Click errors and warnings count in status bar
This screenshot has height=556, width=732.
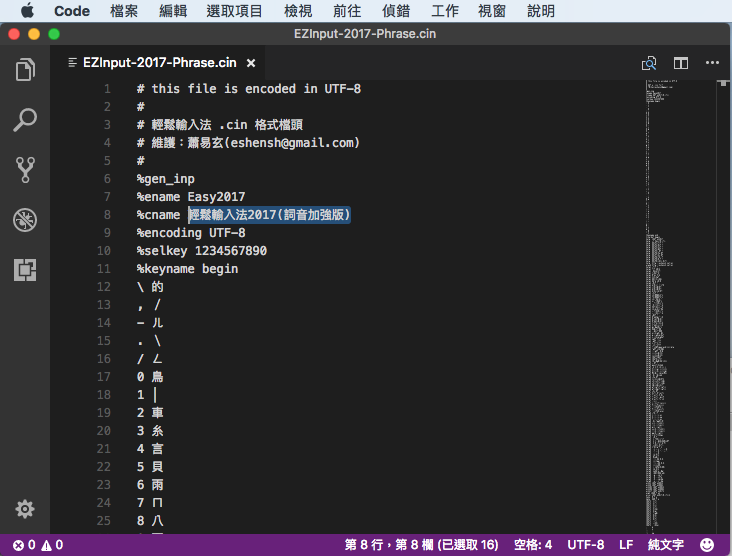coord(38,545)
